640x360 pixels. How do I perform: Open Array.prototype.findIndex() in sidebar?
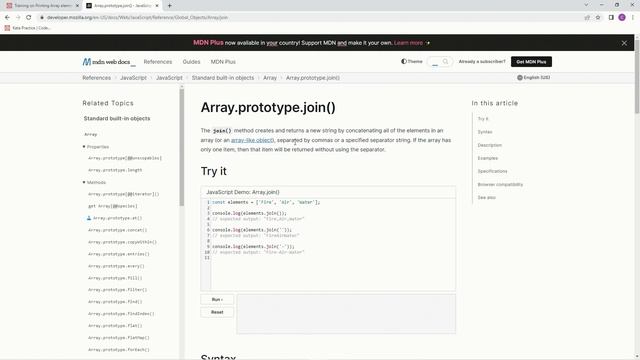coord(121,314)
